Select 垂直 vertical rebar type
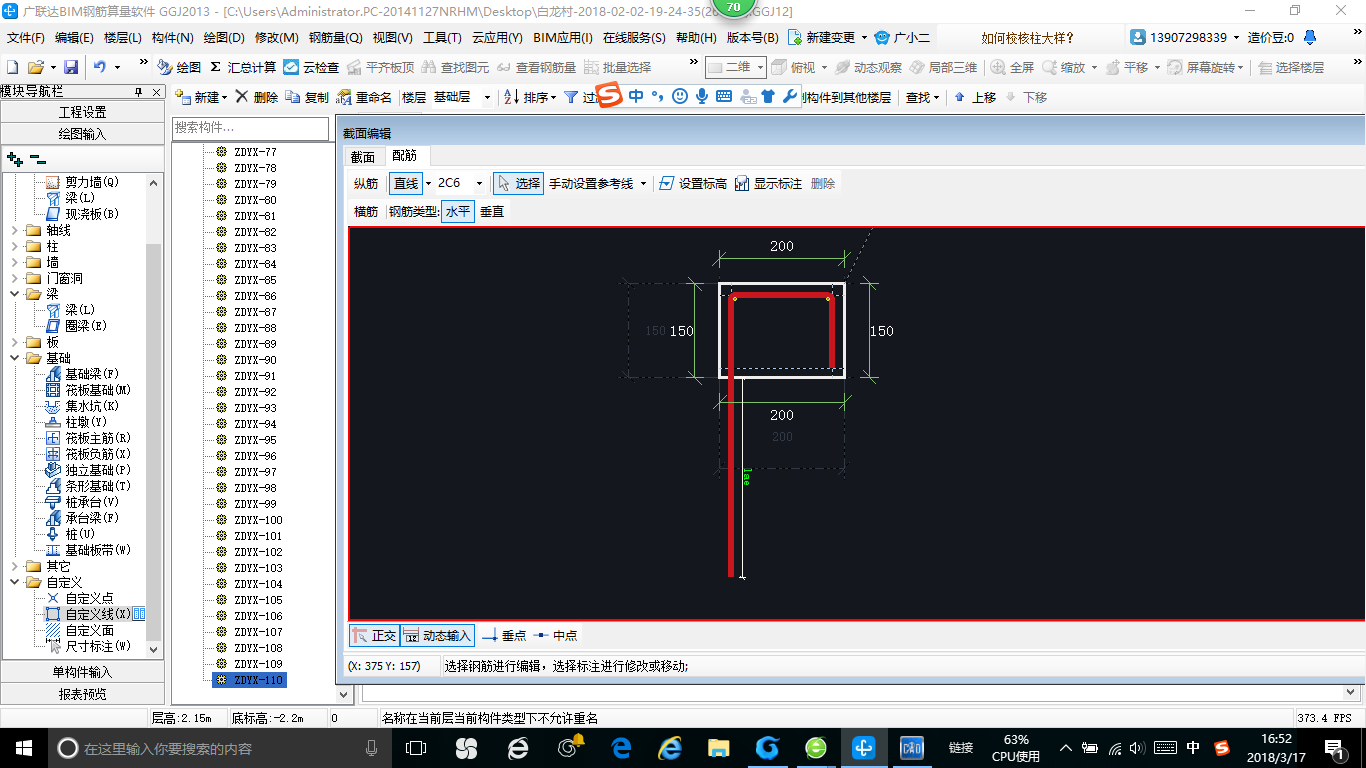1366x768 pixels. tap(492, 211)
